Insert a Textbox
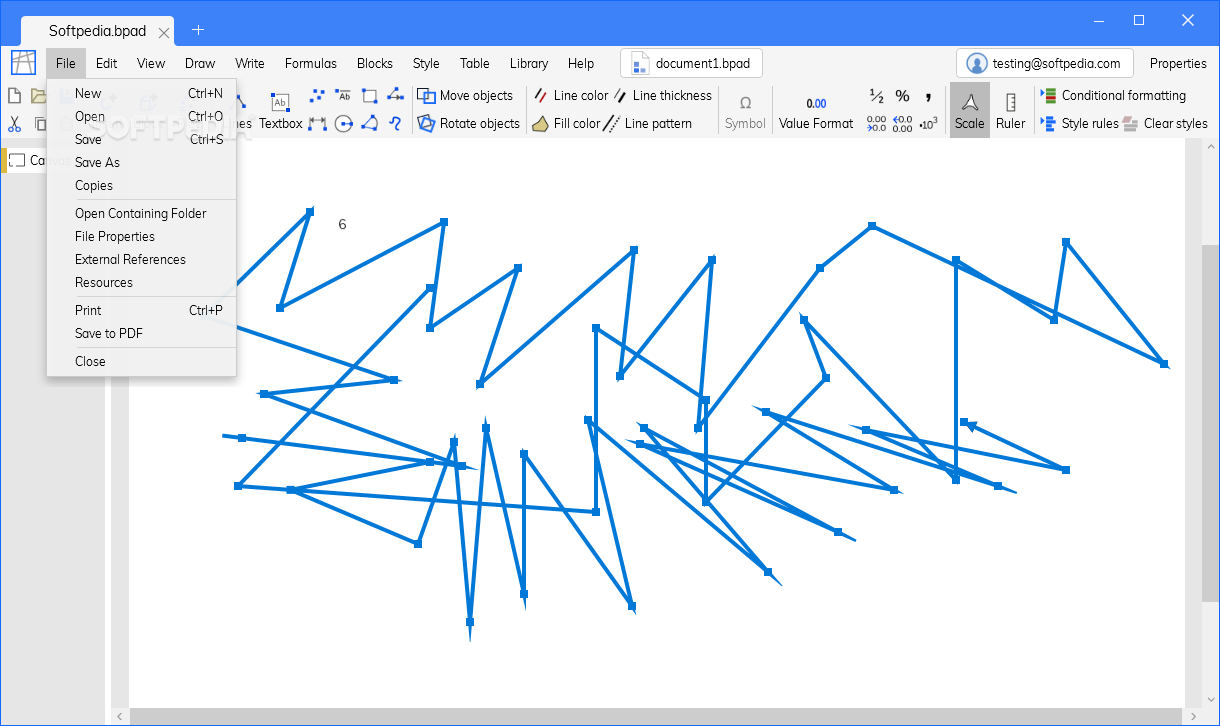Viewport: 1220px width, 726px height. click(x=281, y=111)
